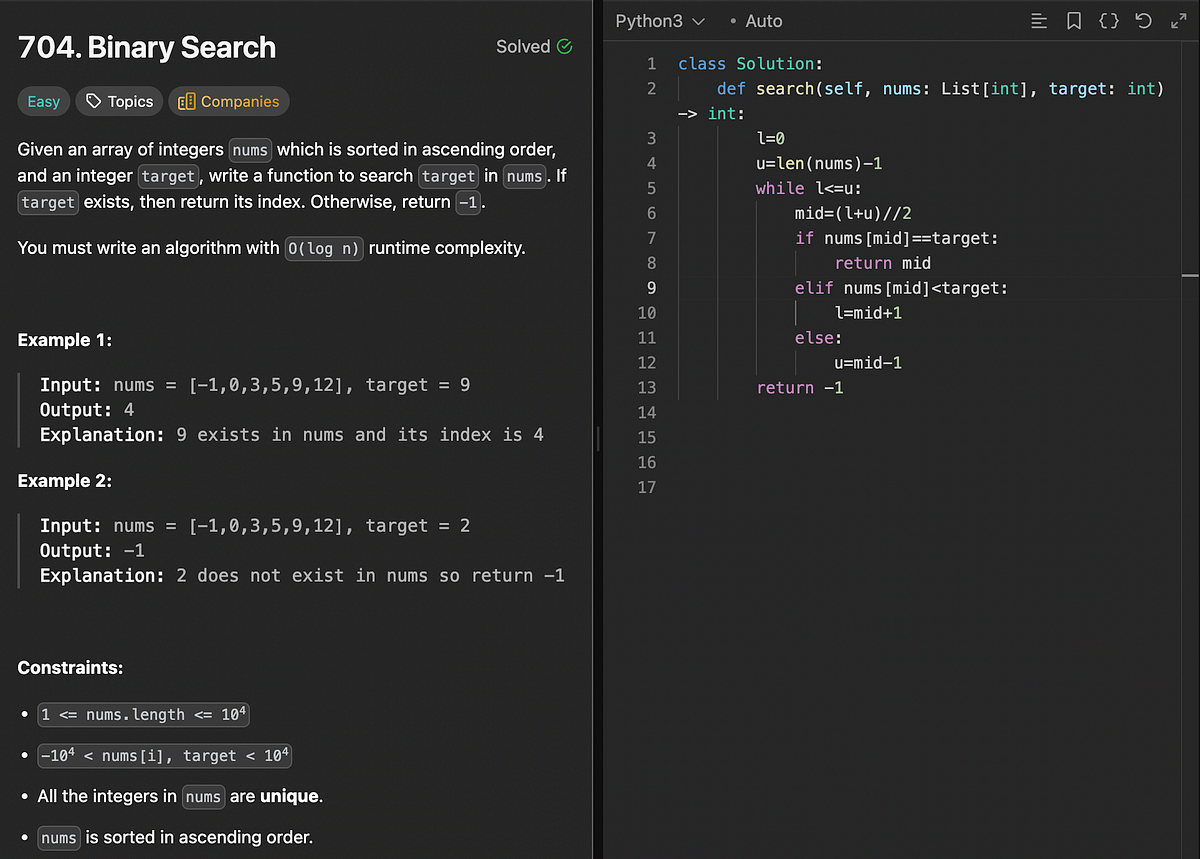Expand the Topics section
Screen dimensions: 1200x859
click(119, 101)
